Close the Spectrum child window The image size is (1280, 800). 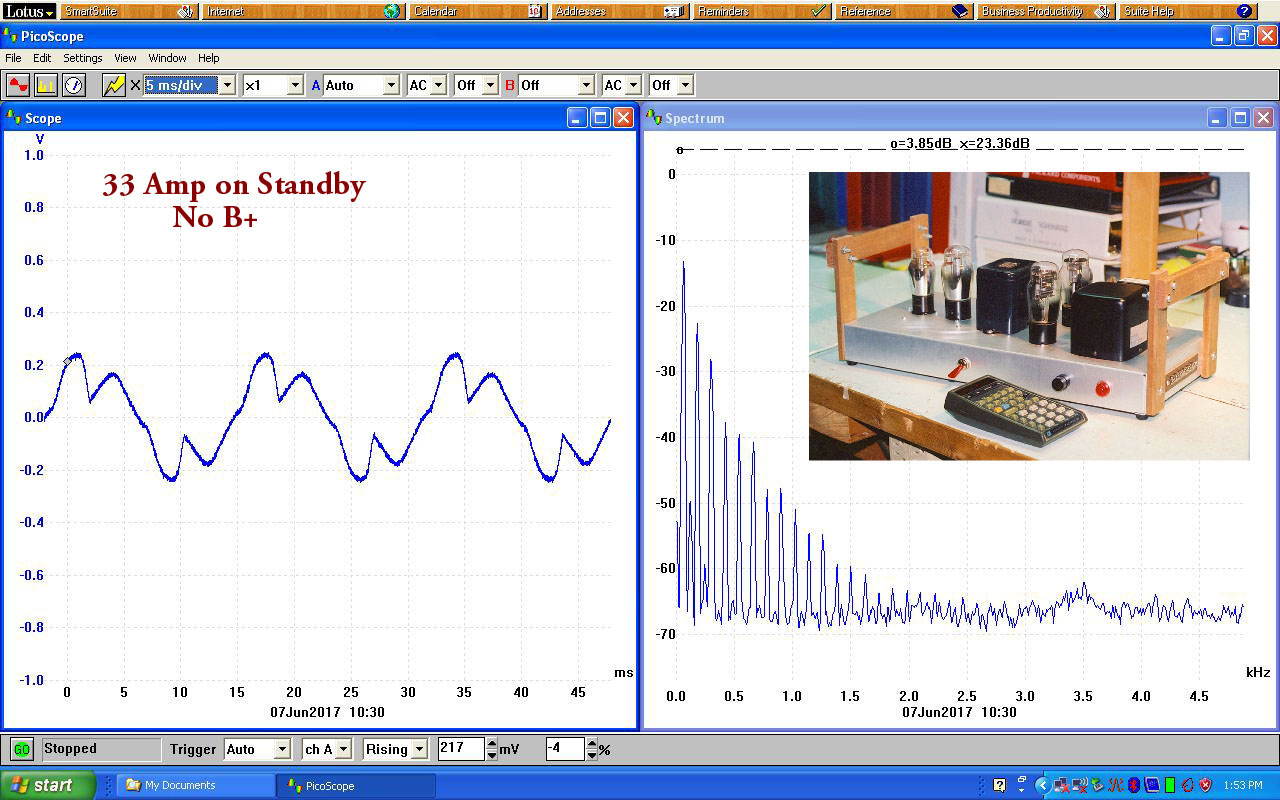click(1263, 118)
